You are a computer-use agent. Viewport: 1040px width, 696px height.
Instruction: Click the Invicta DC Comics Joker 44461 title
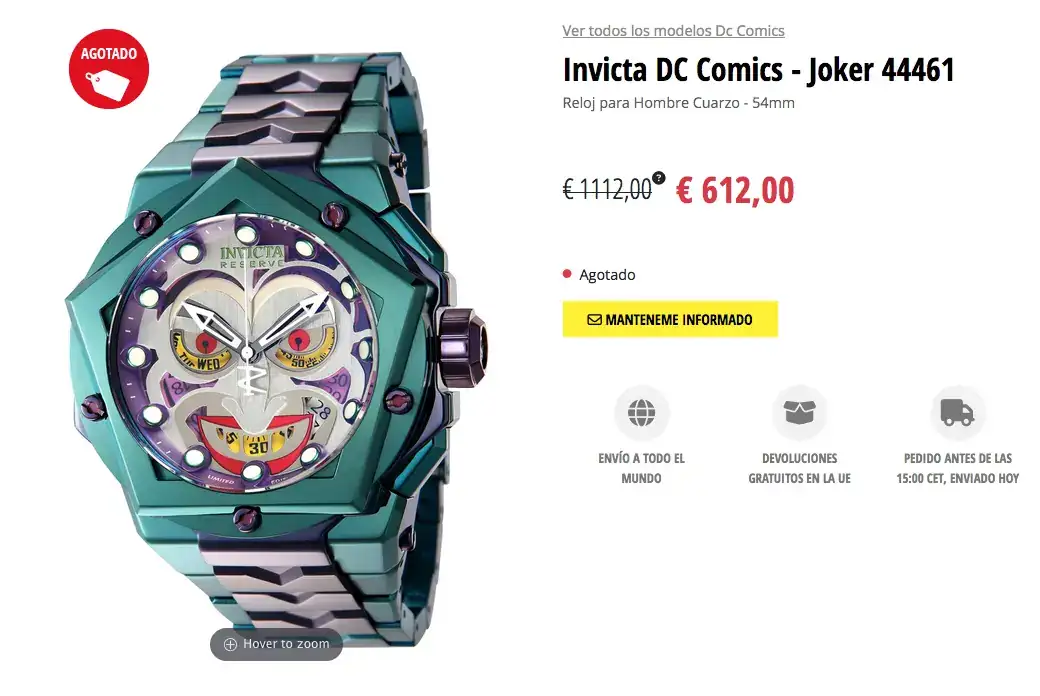[x=758, y=70]
